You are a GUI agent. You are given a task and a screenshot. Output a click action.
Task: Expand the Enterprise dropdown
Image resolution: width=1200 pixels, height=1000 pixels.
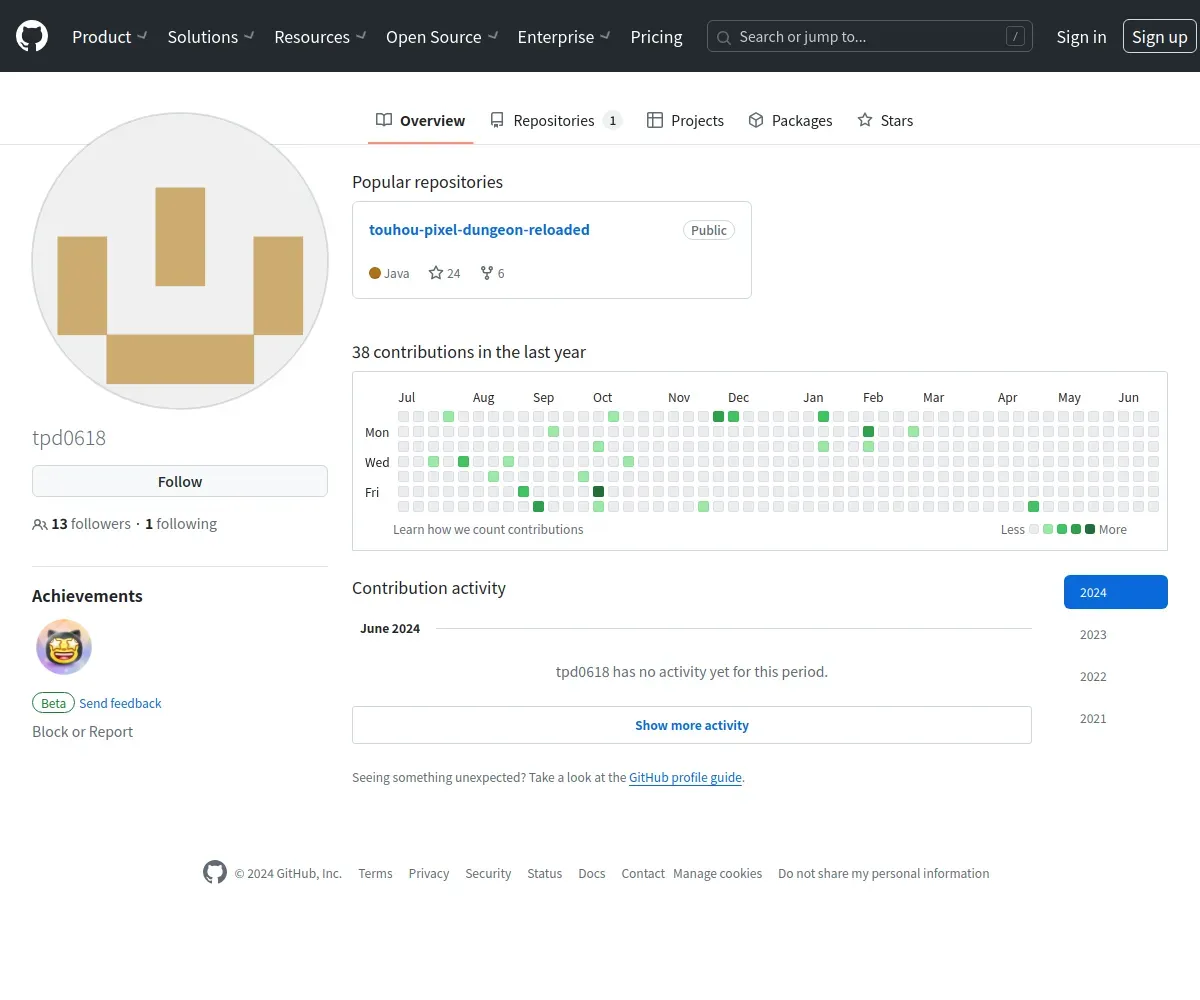pos(565,37)
